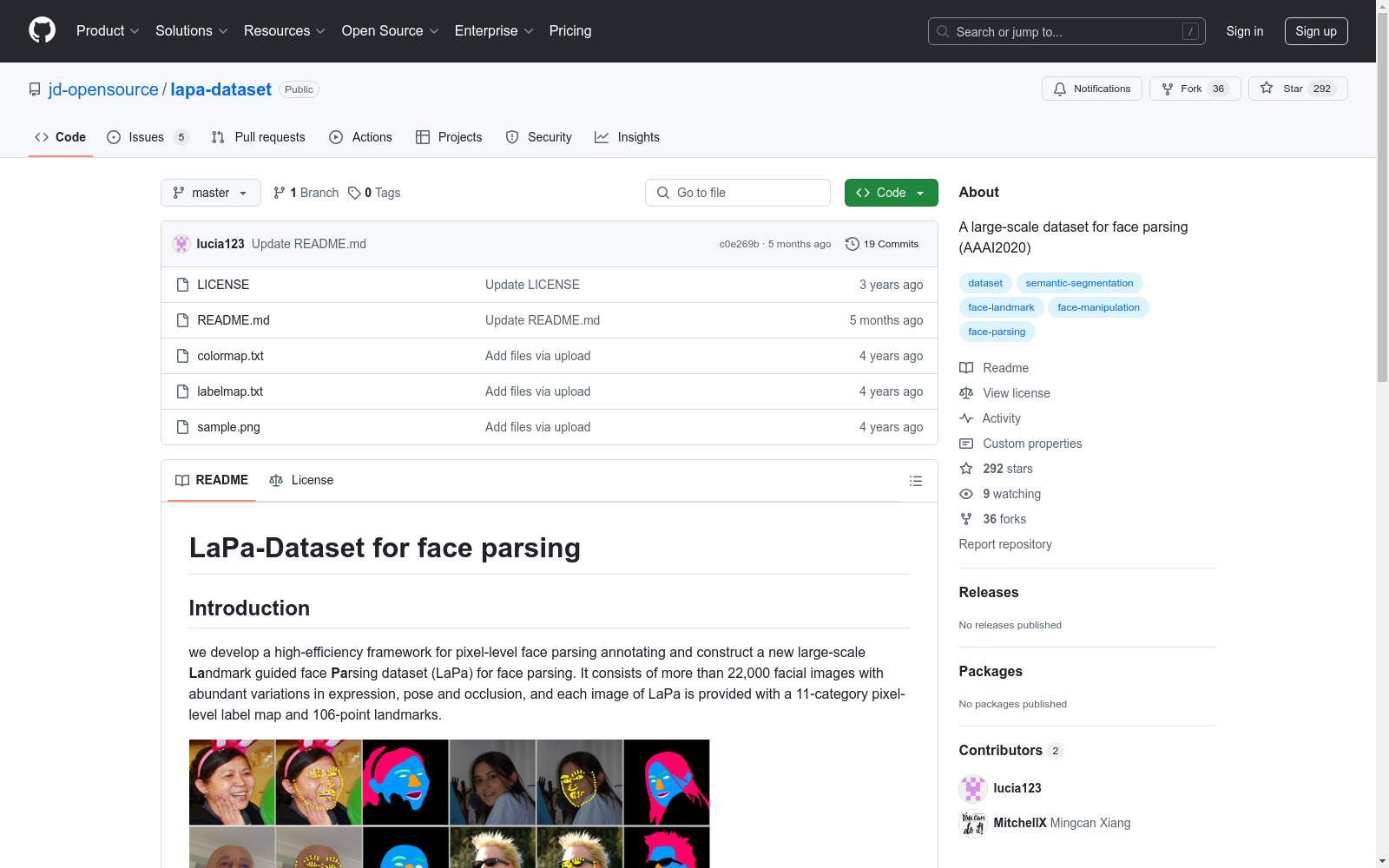Open the Activity link

990,418
